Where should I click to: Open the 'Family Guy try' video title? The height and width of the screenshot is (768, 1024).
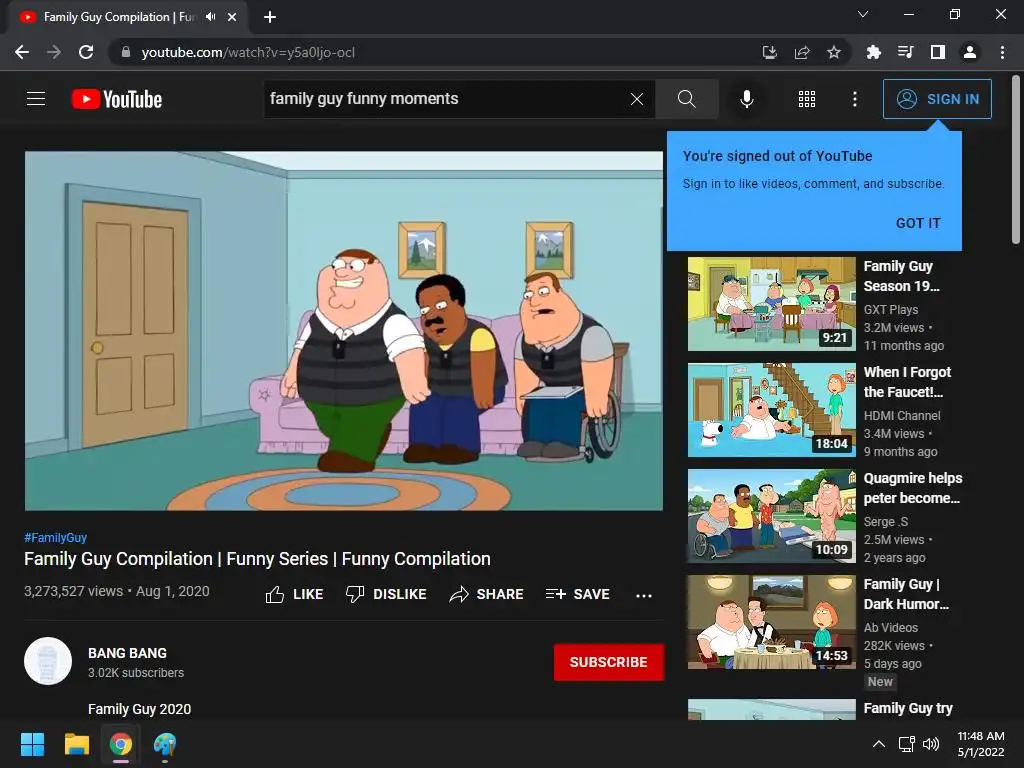(x=908, y=708)
